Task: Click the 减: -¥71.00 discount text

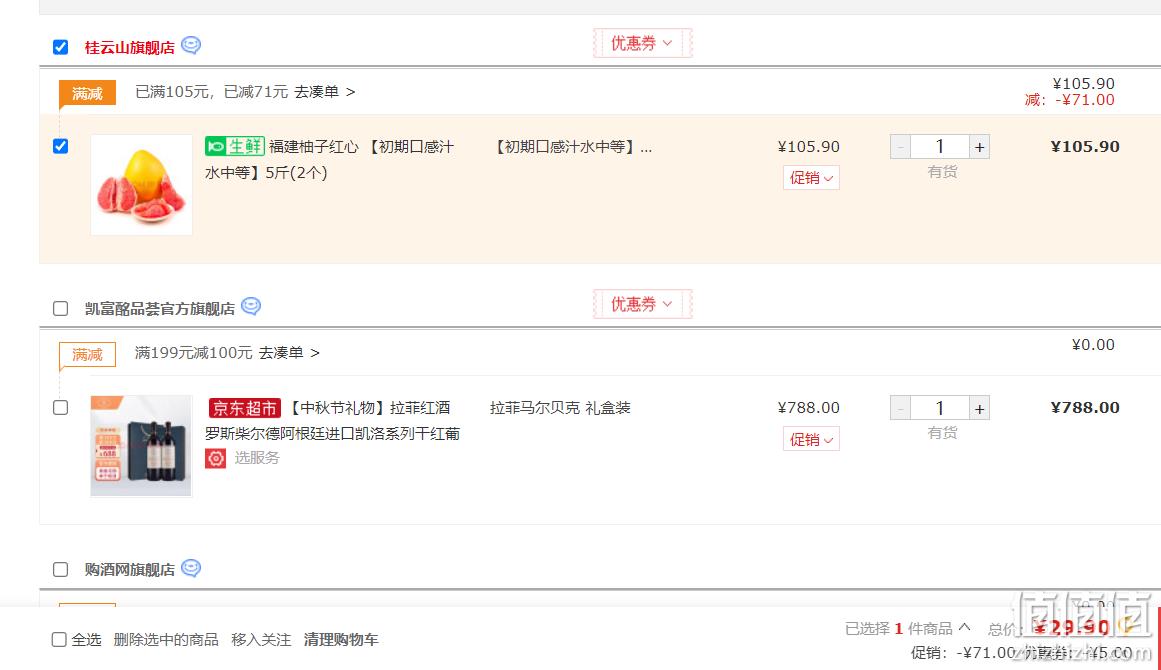Action: click(1069, 100)
